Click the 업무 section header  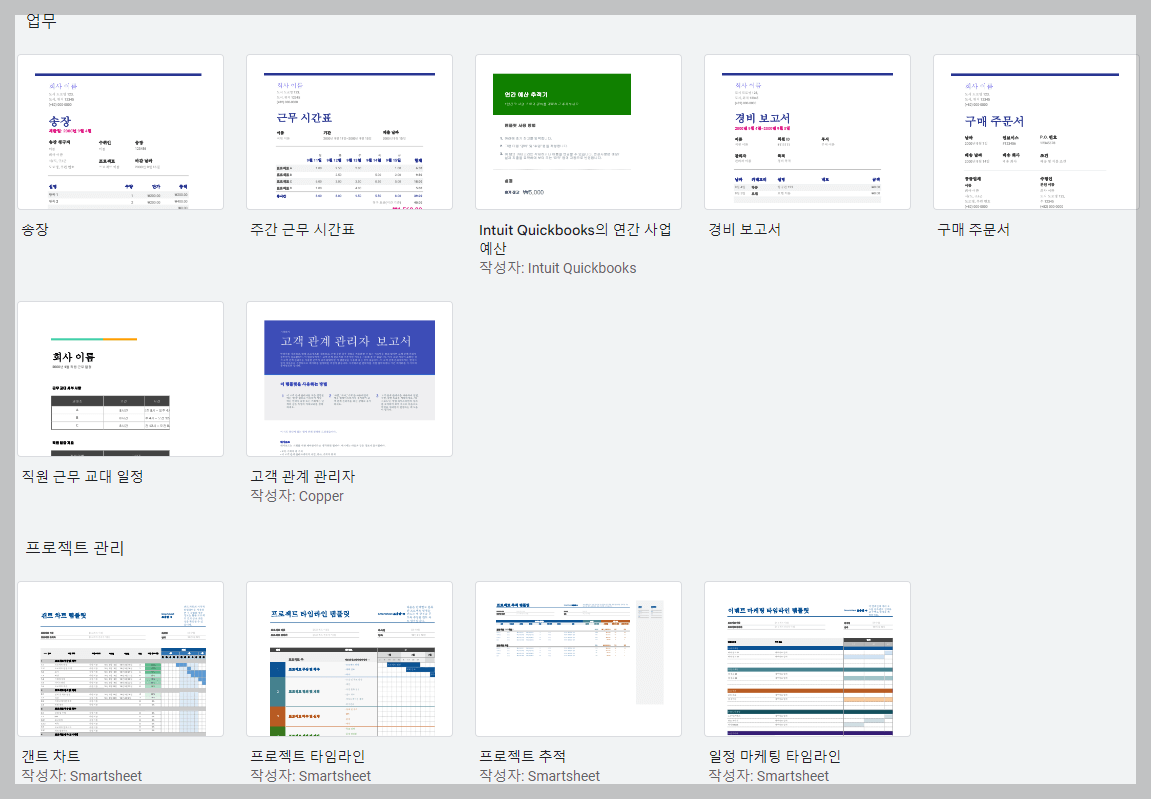click(39, 17)
